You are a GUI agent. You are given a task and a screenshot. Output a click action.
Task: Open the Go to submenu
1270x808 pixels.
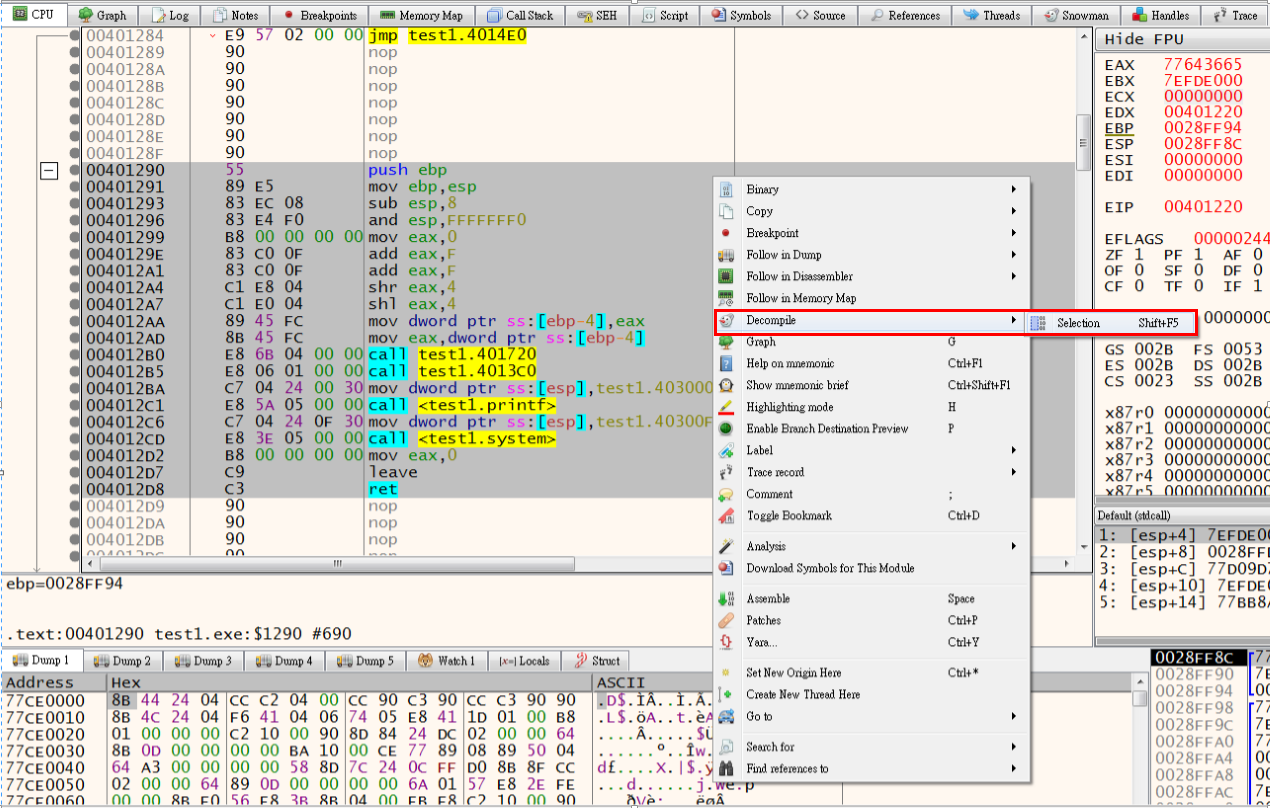871,716
